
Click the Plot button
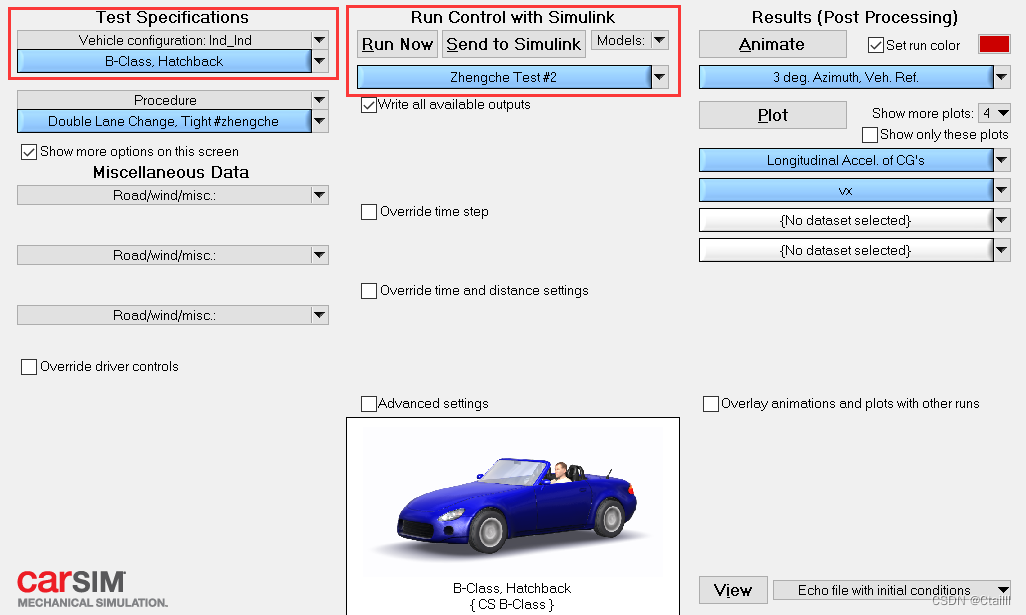(772, 115)
